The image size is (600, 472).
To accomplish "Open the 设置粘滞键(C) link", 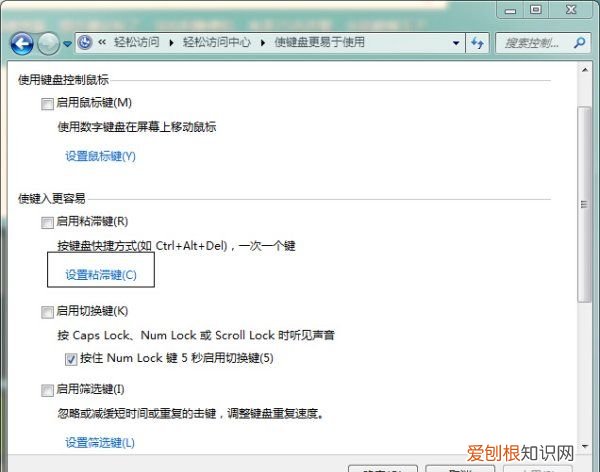I will point(101,275).
